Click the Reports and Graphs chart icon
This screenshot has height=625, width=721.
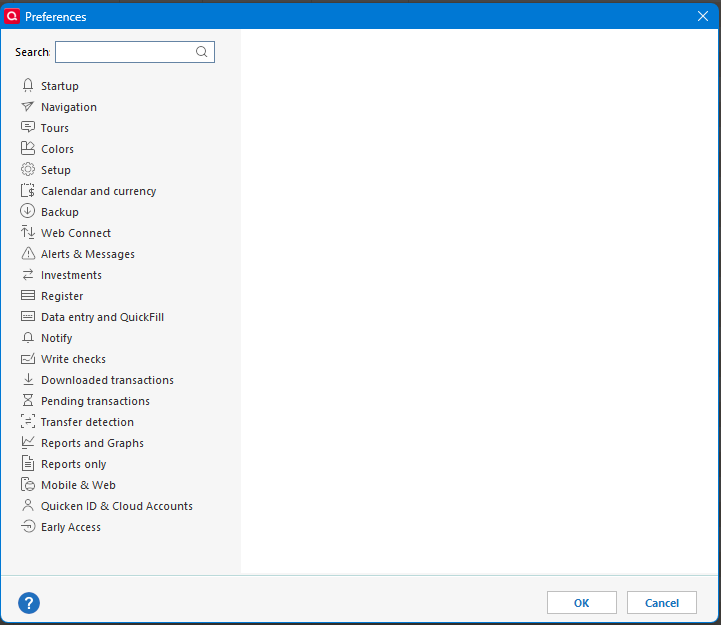click(x=28, y=442)
